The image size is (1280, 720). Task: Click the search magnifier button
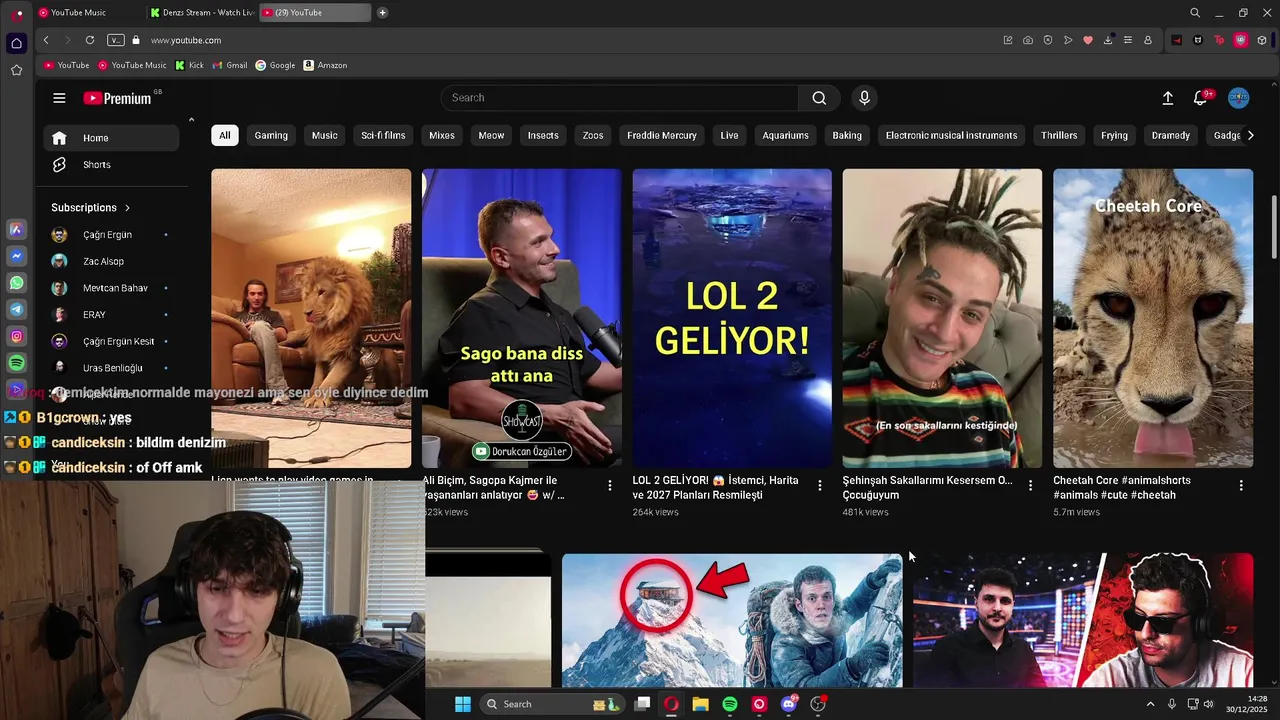[x=819, y=98]
